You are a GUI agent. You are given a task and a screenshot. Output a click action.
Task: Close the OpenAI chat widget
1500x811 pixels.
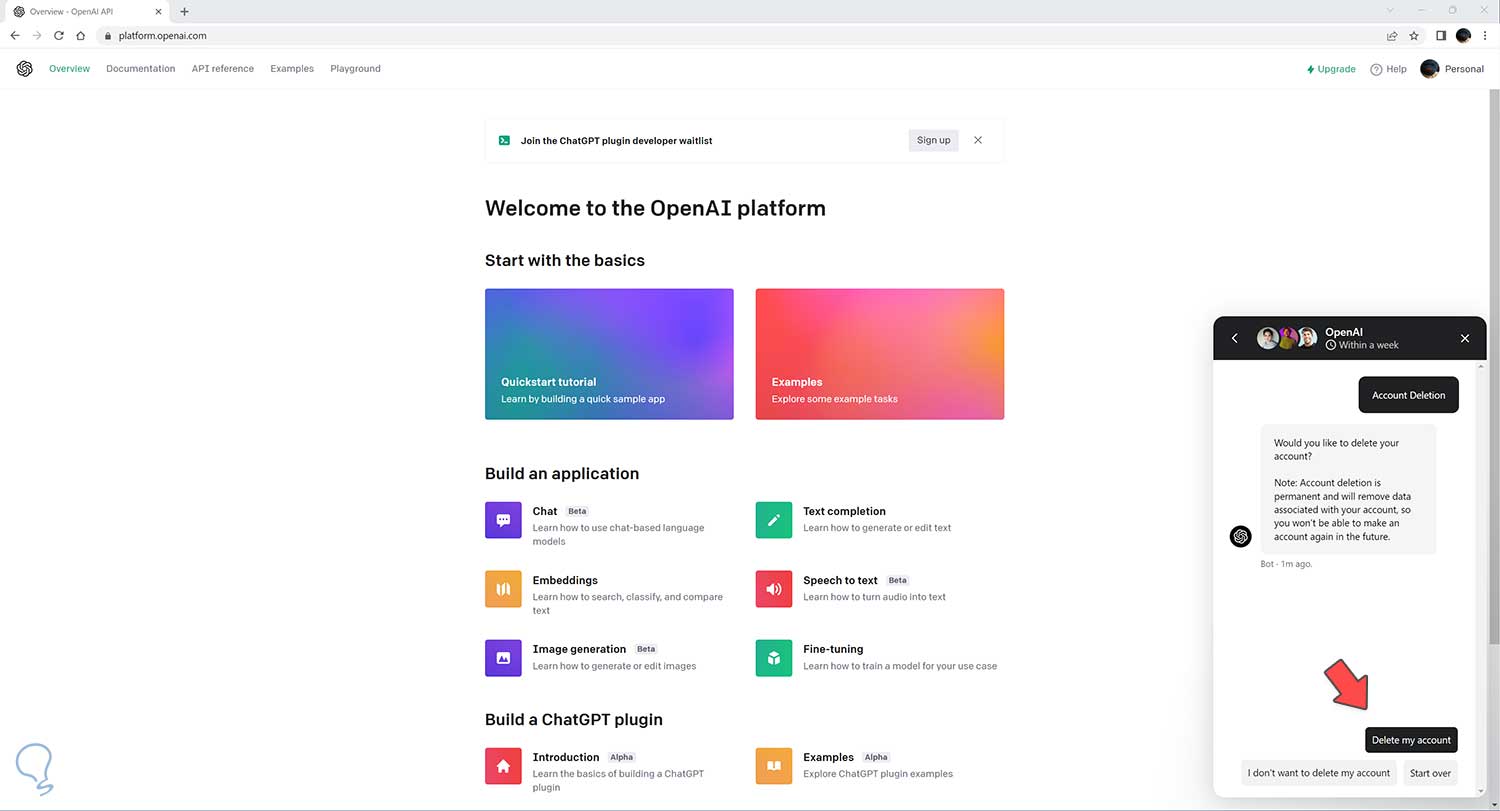click(1465, 338)
